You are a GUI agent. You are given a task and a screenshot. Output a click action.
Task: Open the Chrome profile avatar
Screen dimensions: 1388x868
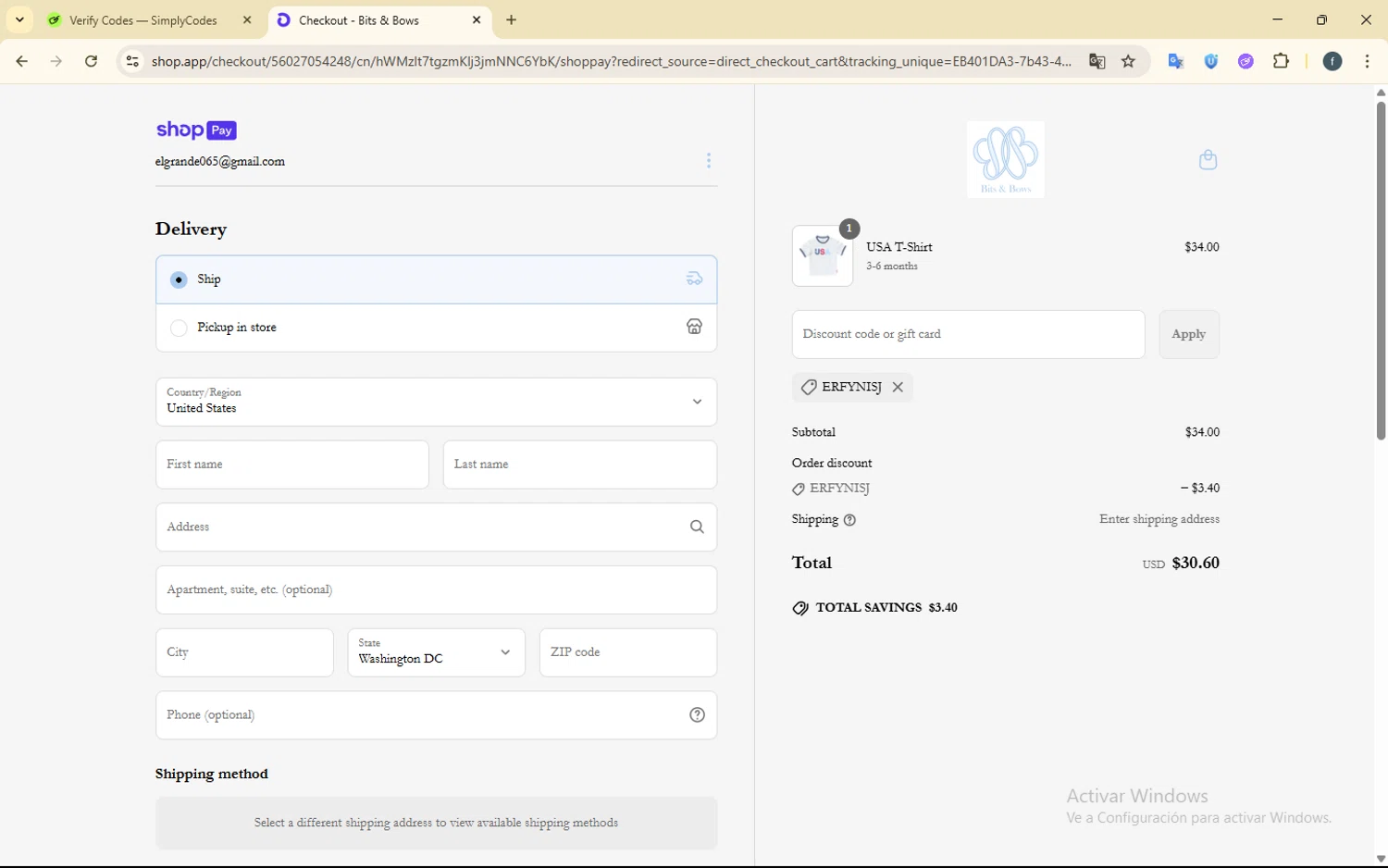point(1332,61)
